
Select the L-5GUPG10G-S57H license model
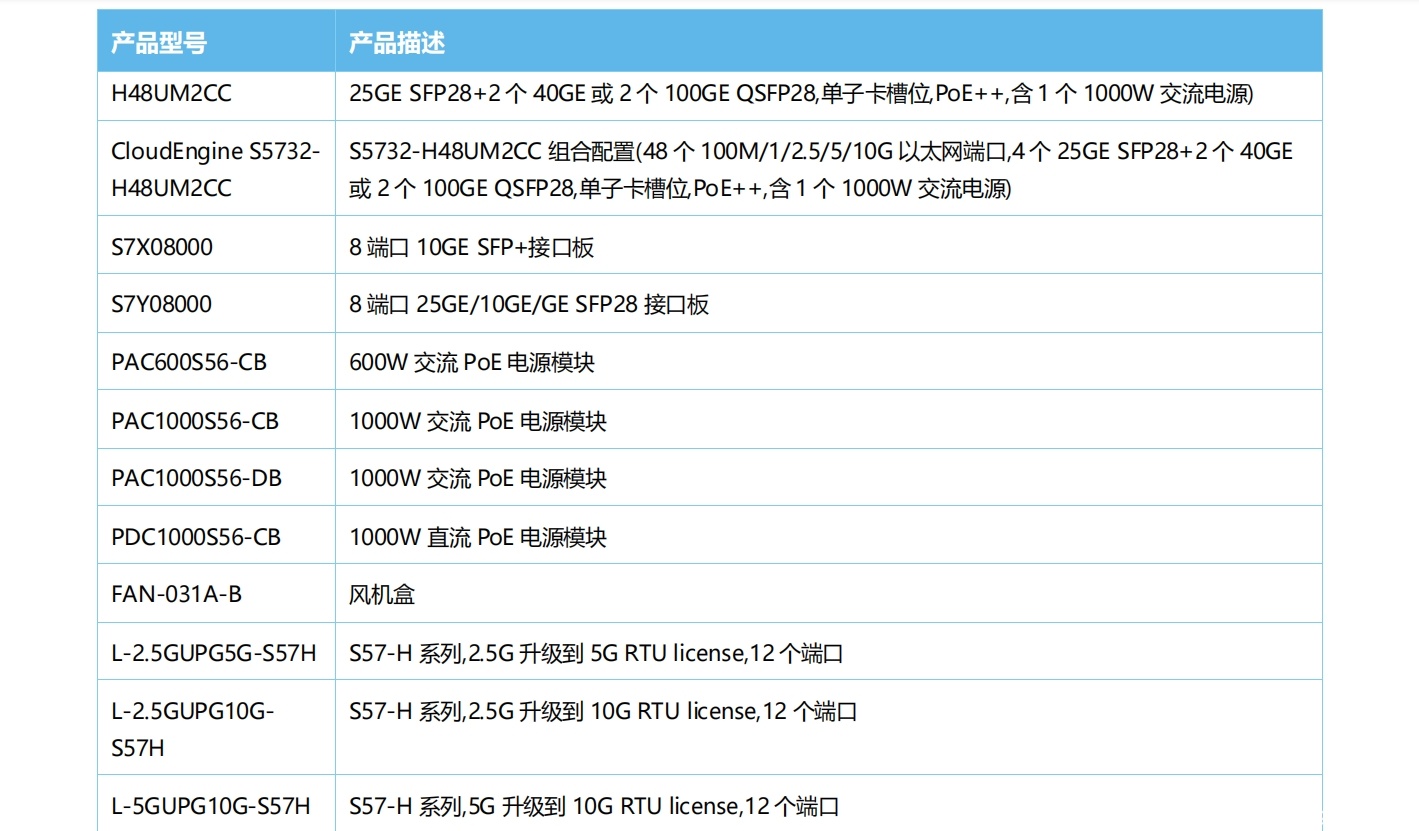210,806
